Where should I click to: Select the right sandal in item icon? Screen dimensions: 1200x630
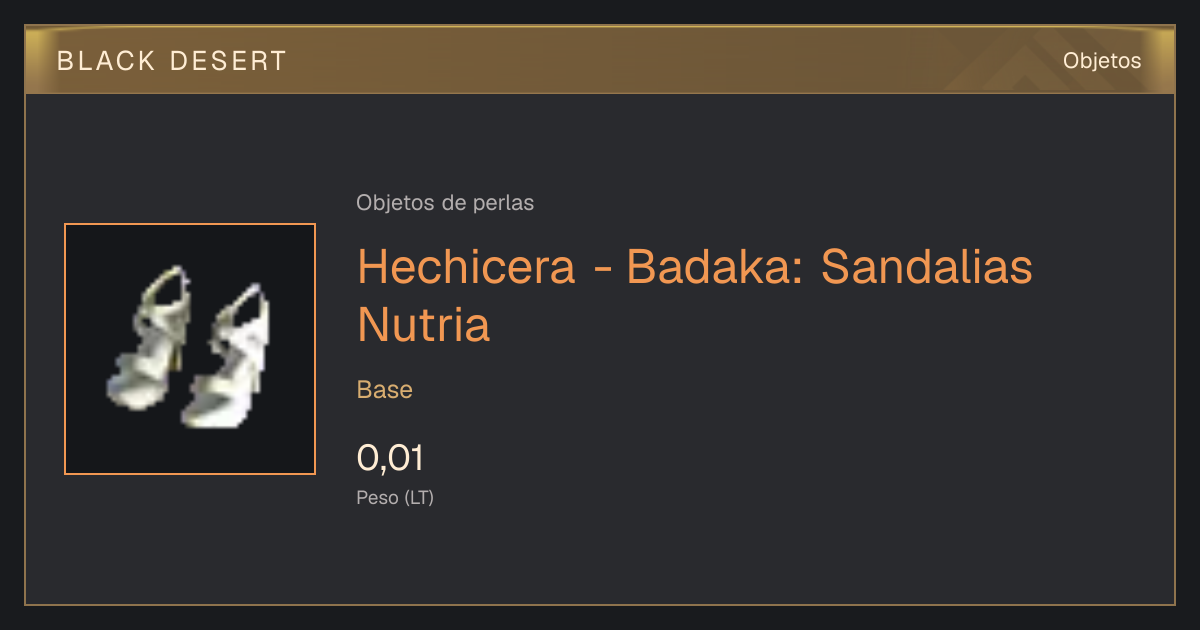[x=228, y=355]
